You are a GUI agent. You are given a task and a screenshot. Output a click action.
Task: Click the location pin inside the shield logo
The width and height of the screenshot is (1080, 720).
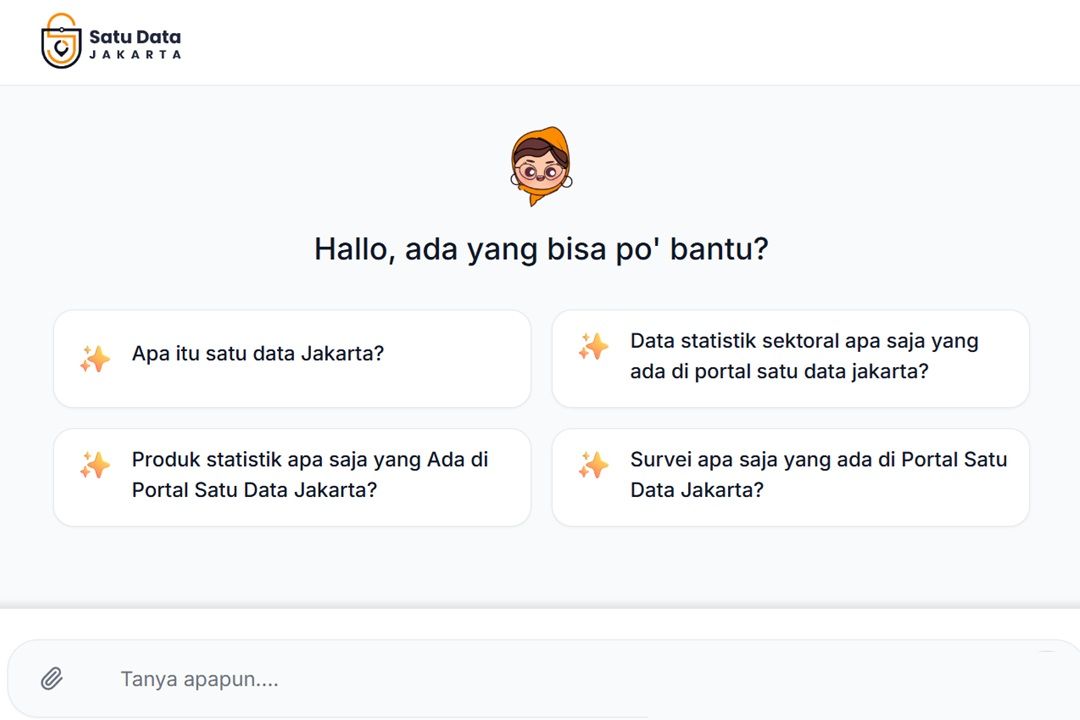62,48
